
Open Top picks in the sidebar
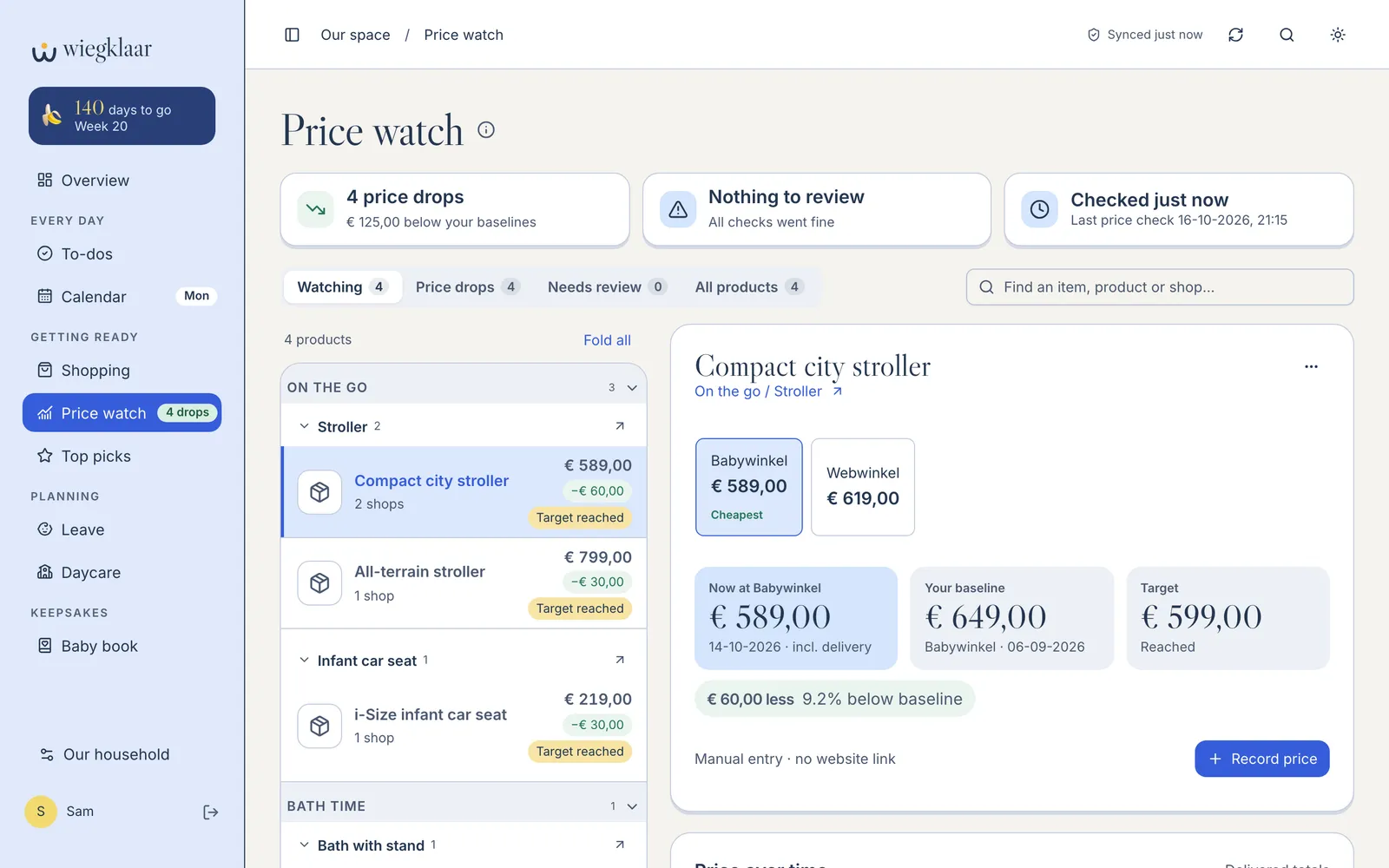tap(122, 457)
